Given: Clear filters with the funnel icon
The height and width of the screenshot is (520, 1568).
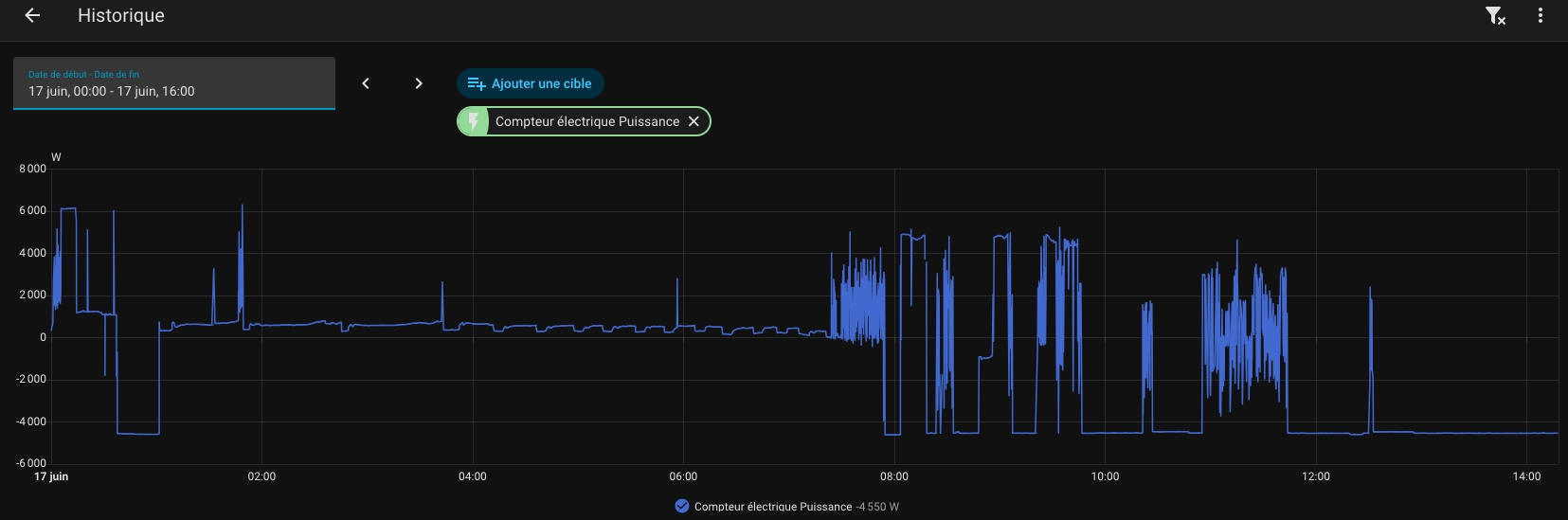Looking at the screenshot, I should [1495, 15].
